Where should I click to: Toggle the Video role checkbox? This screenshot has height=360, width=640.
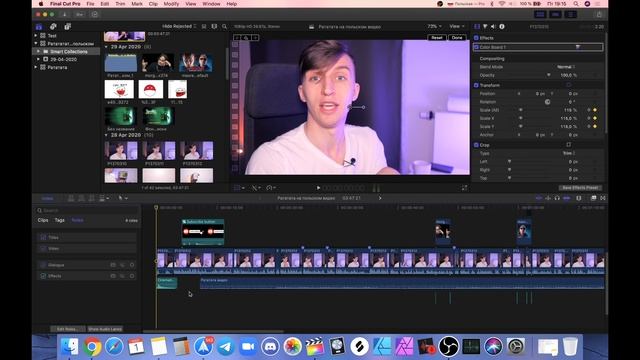pyautogui.click(x=43, y=248)
